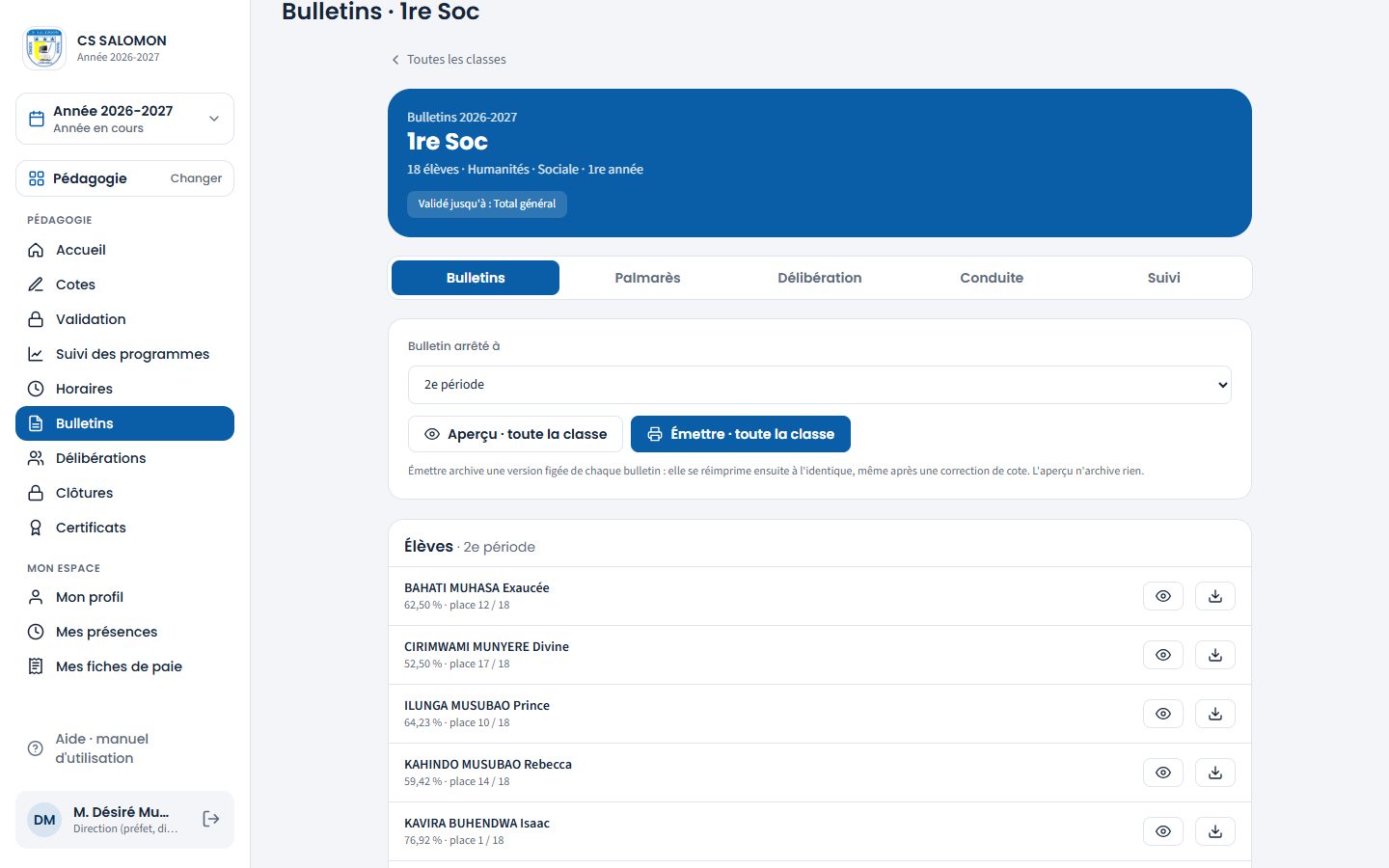
Task: Open Suivi des programmes page
Action: tap(124, 354)
